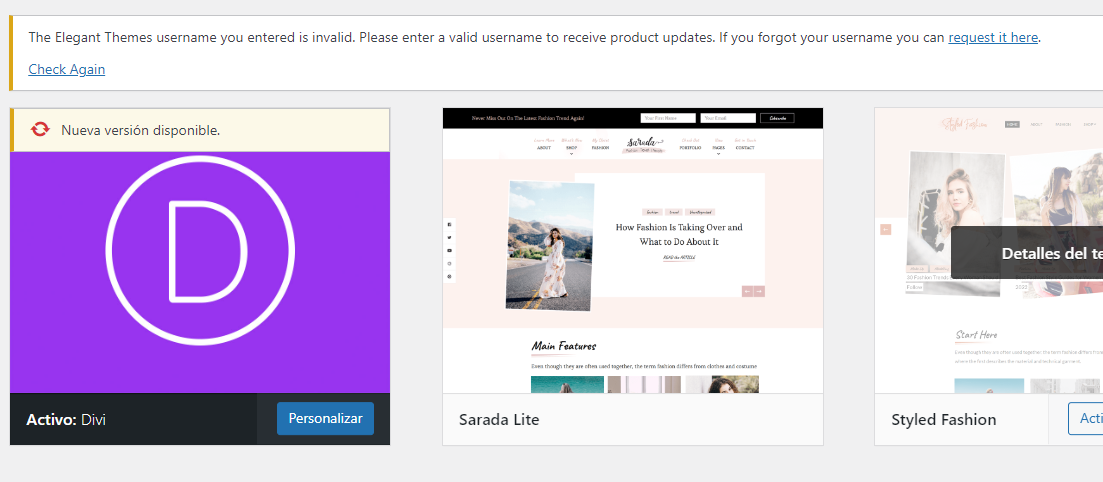Click the Styled Fashion theme name
This screenshot has width=1103, height=482.
click(x=943, y=420)
